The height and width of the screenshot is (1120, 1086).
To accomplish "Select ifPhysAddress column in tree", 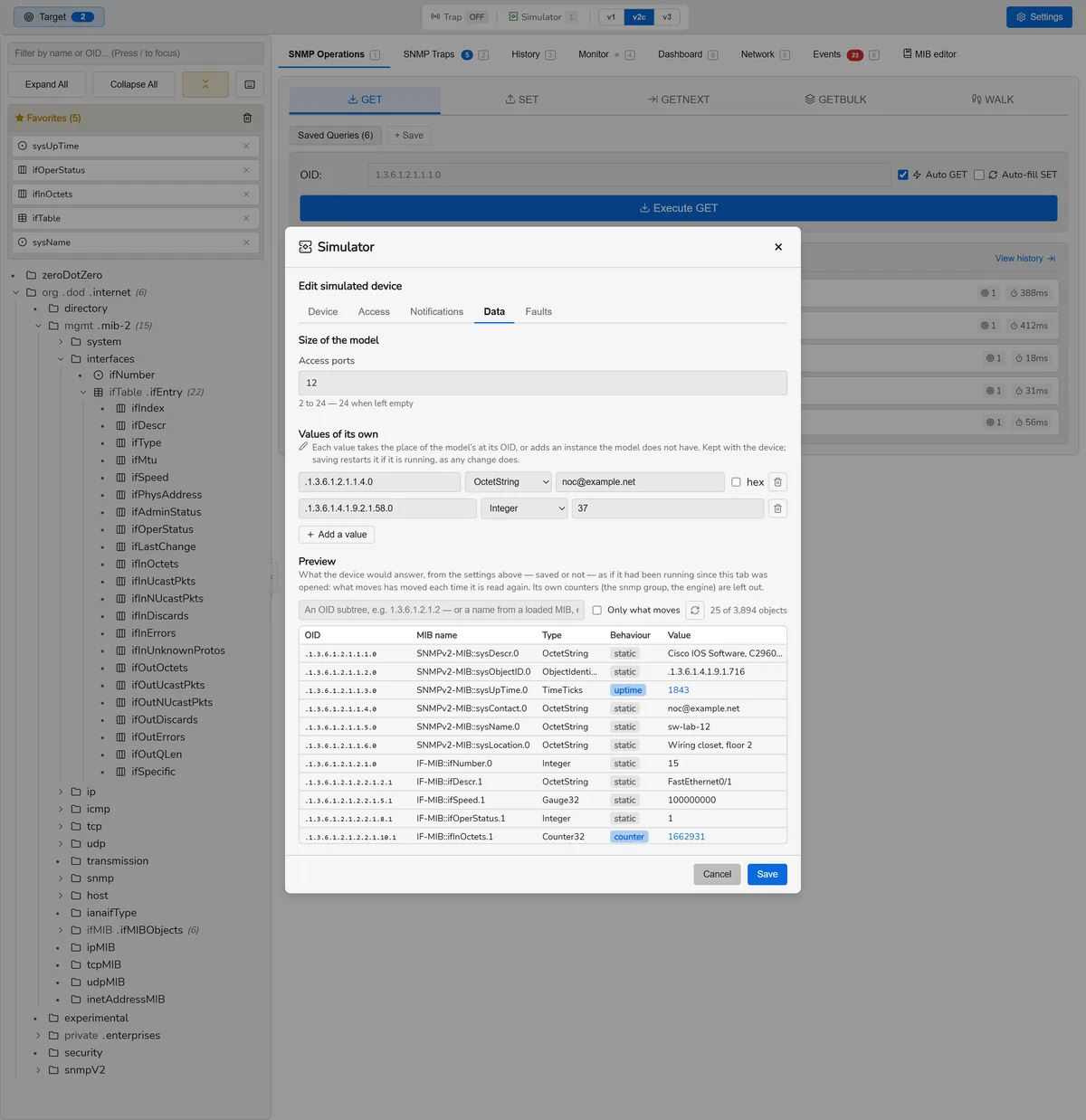I will (x=167, y=495).
